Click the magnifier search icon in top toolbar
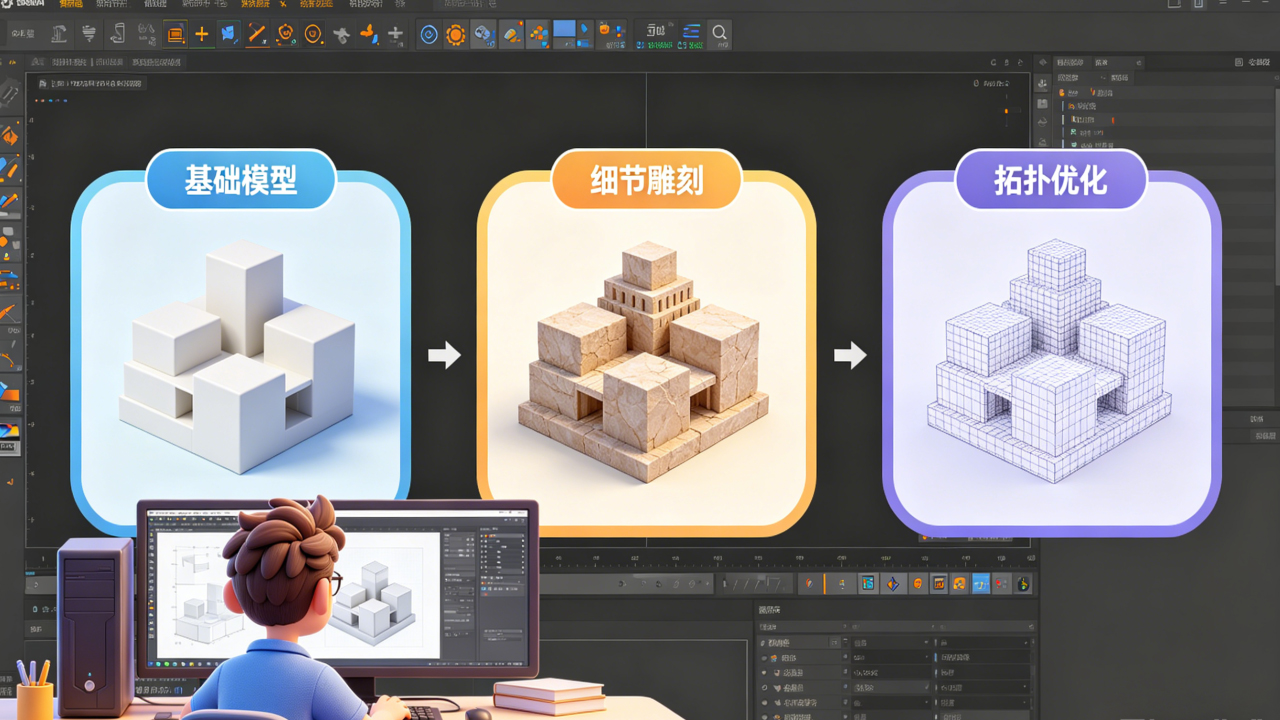 (x=719, y=34)
